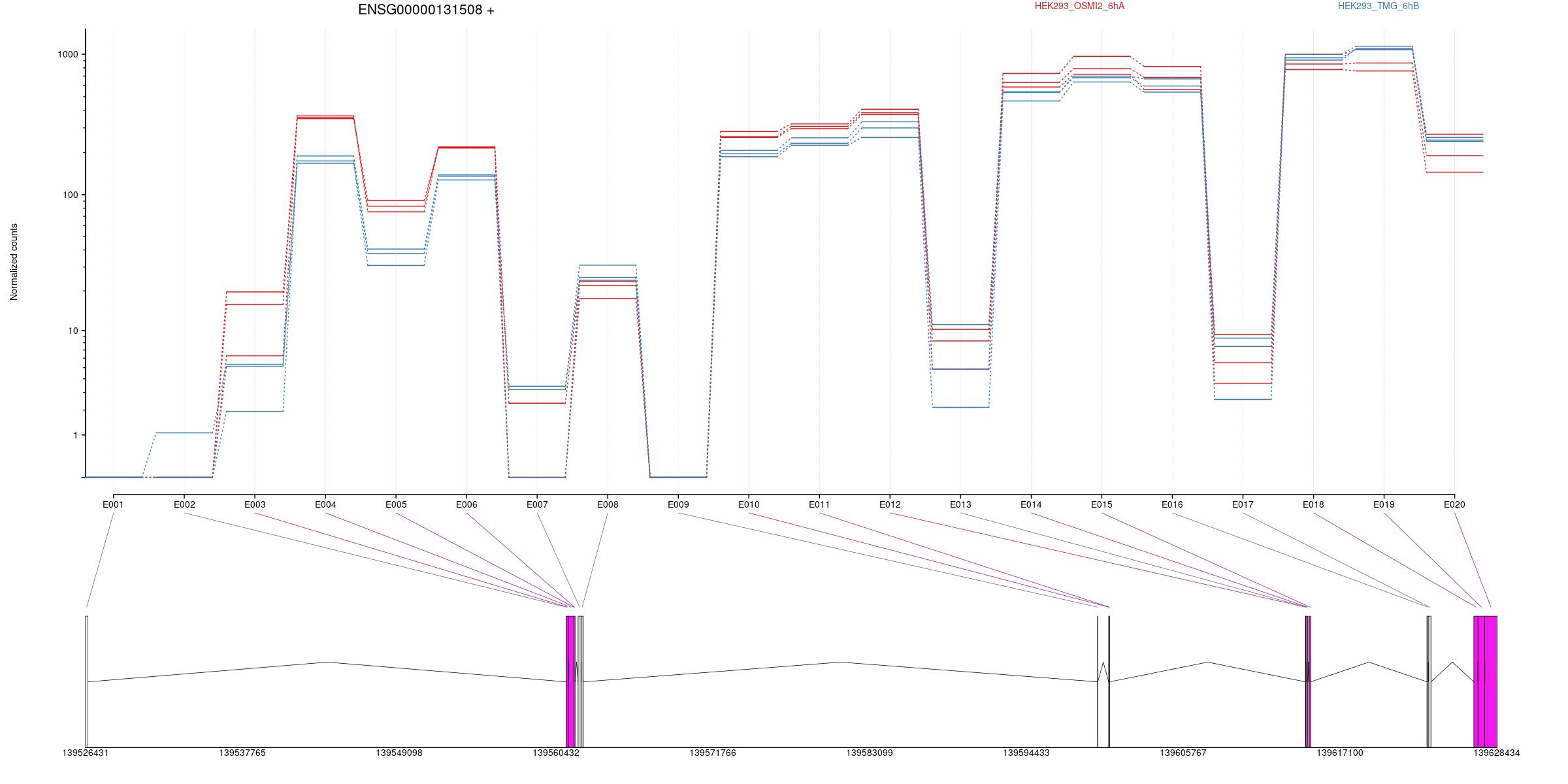Click the y-axis tick label 10

click(73, 331)
